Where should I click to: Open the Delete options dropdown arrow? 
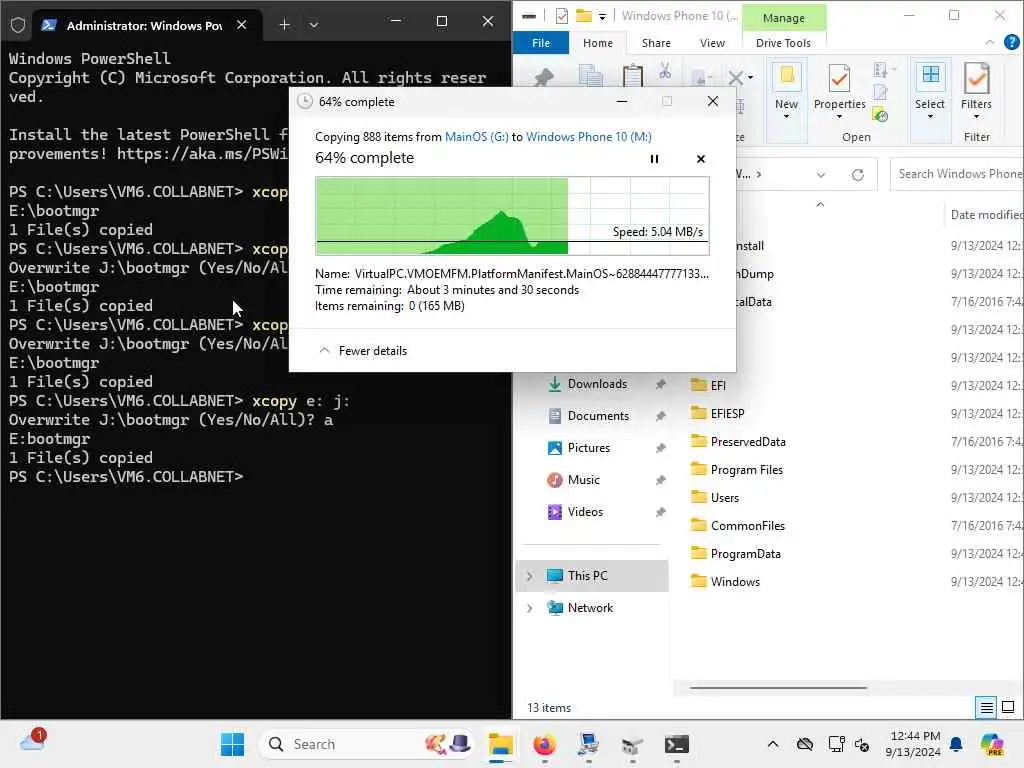point(750,78)
